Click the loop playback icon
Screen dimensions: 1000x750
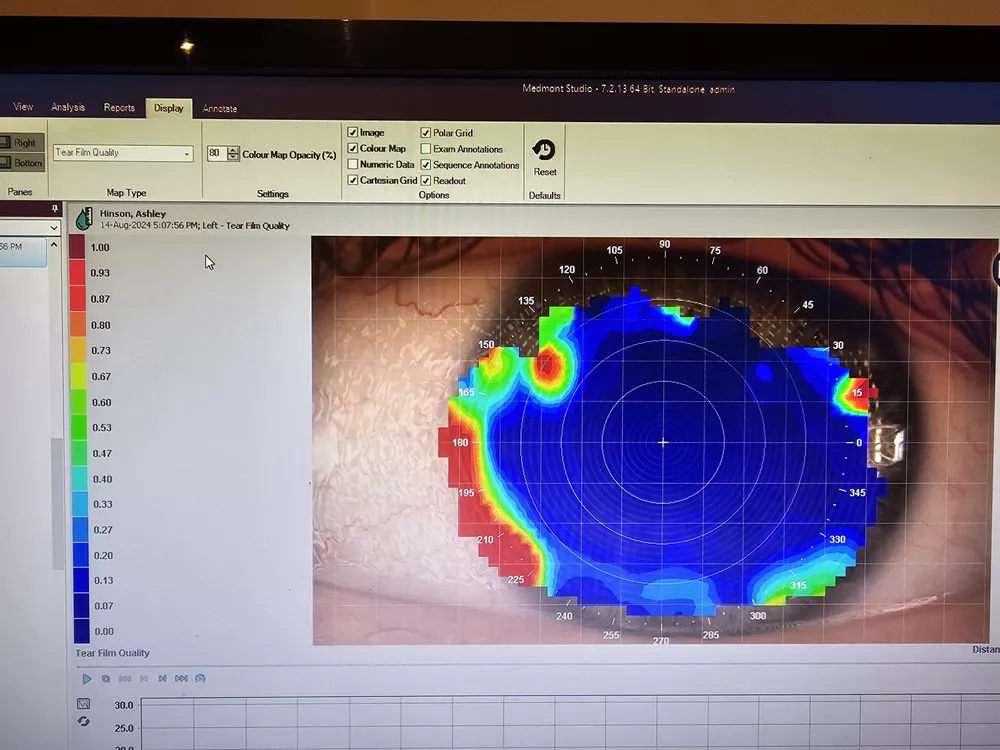[x=106, y=678]
